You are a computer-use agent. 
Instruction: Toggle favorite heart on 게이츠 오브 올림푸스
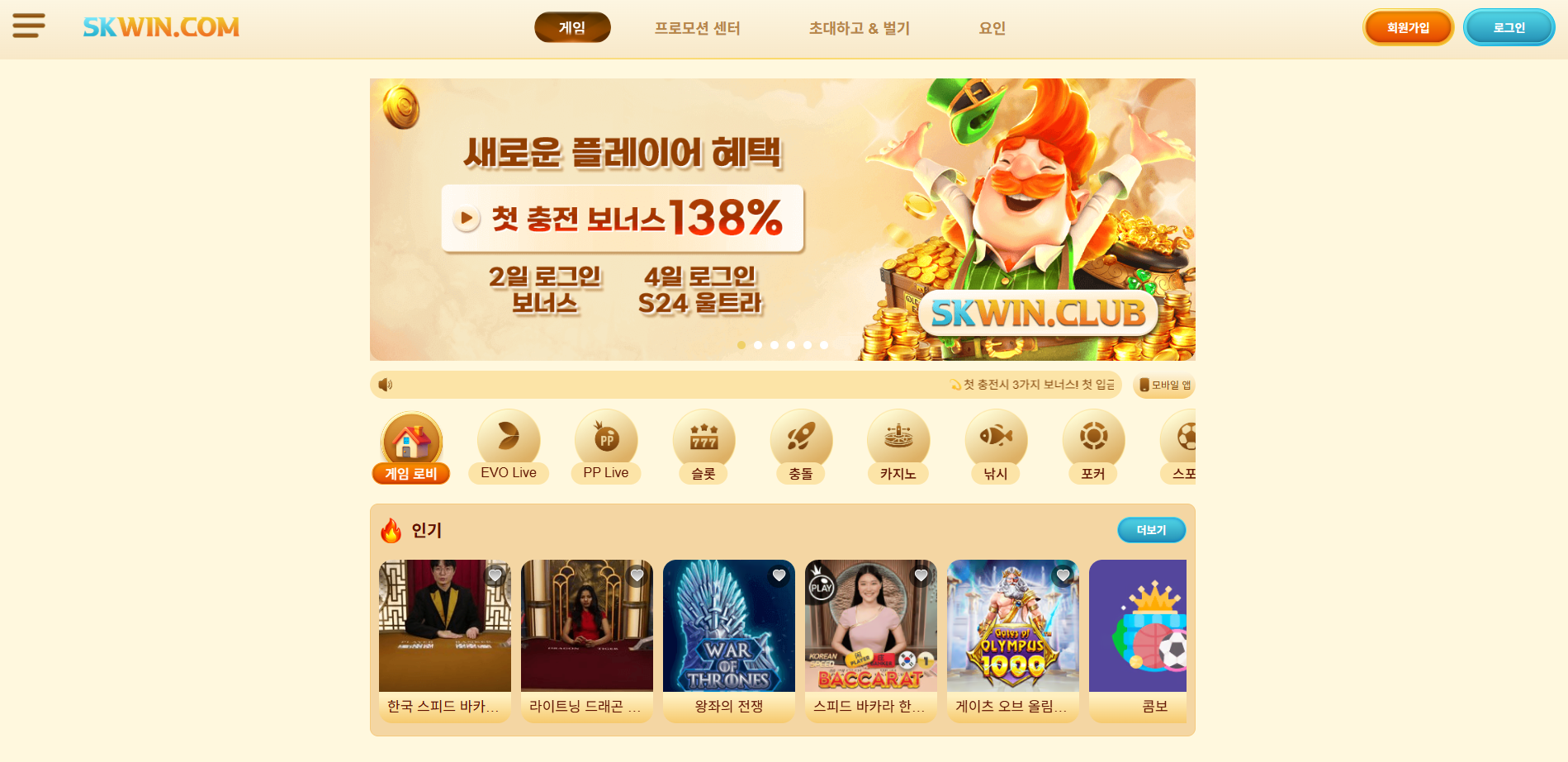pos(1063,575)
